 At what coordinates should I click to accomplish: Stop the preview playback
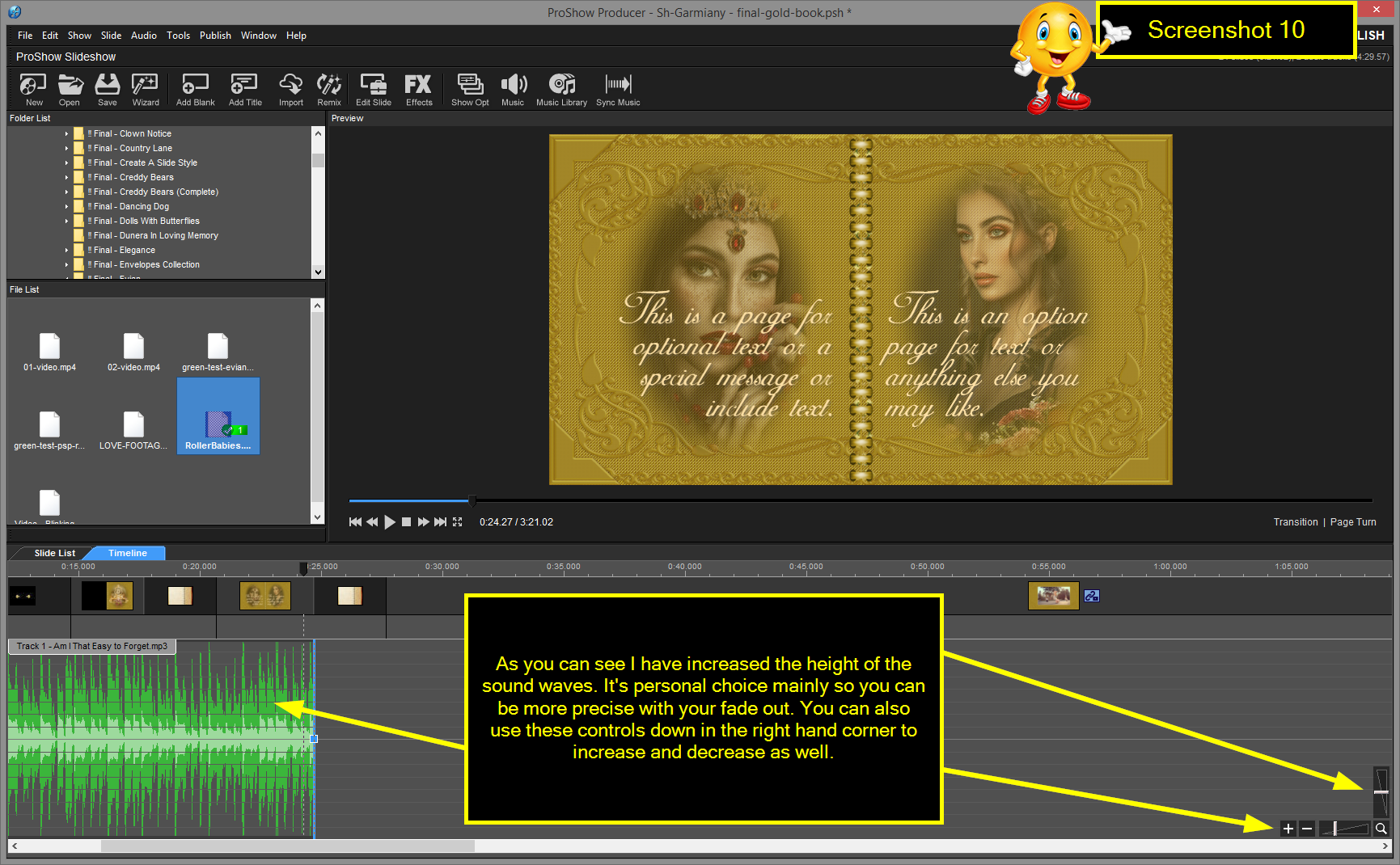click(x=407, y=522)
